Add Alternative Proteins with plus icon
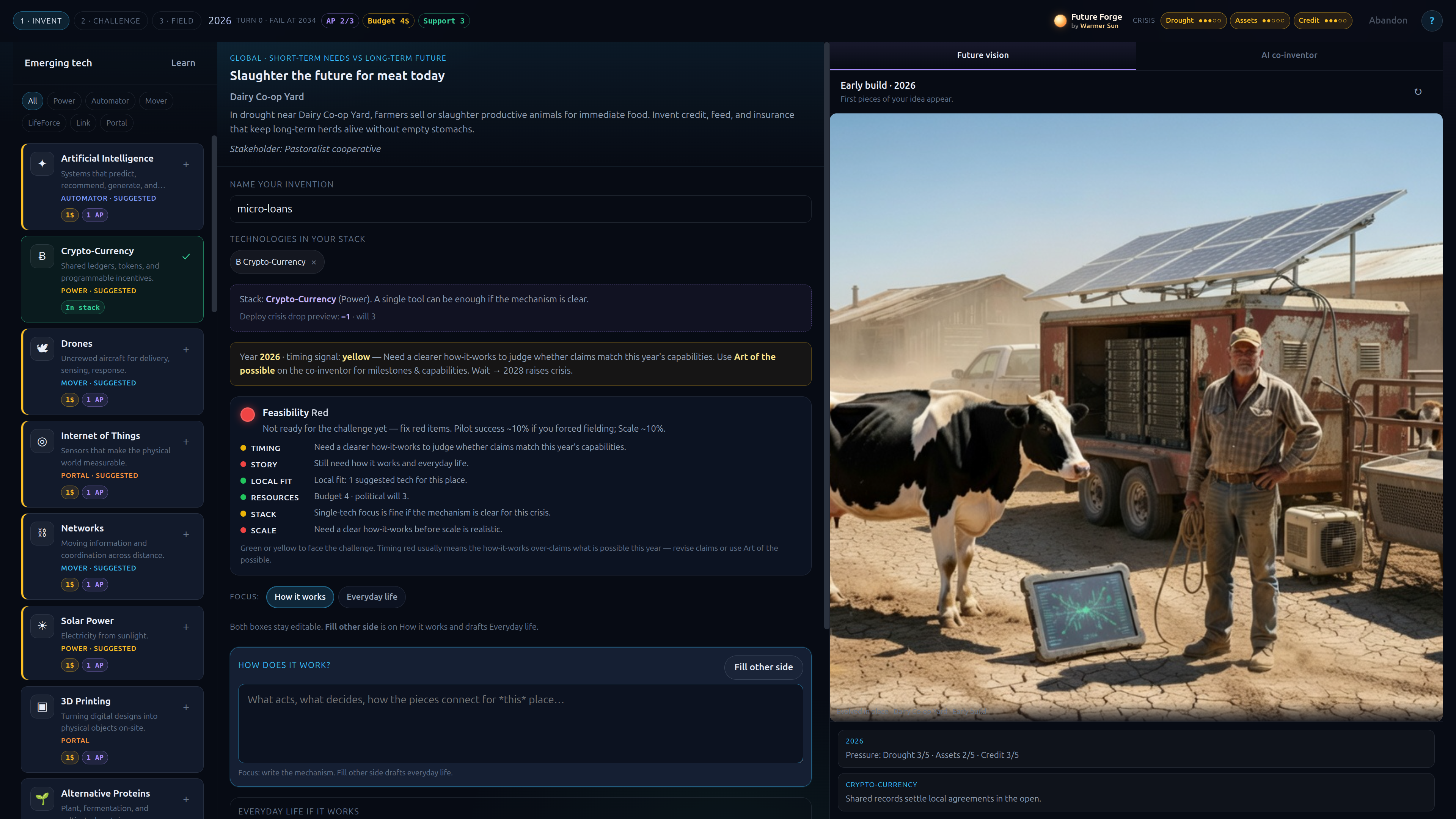 click(x=186, y=800)
